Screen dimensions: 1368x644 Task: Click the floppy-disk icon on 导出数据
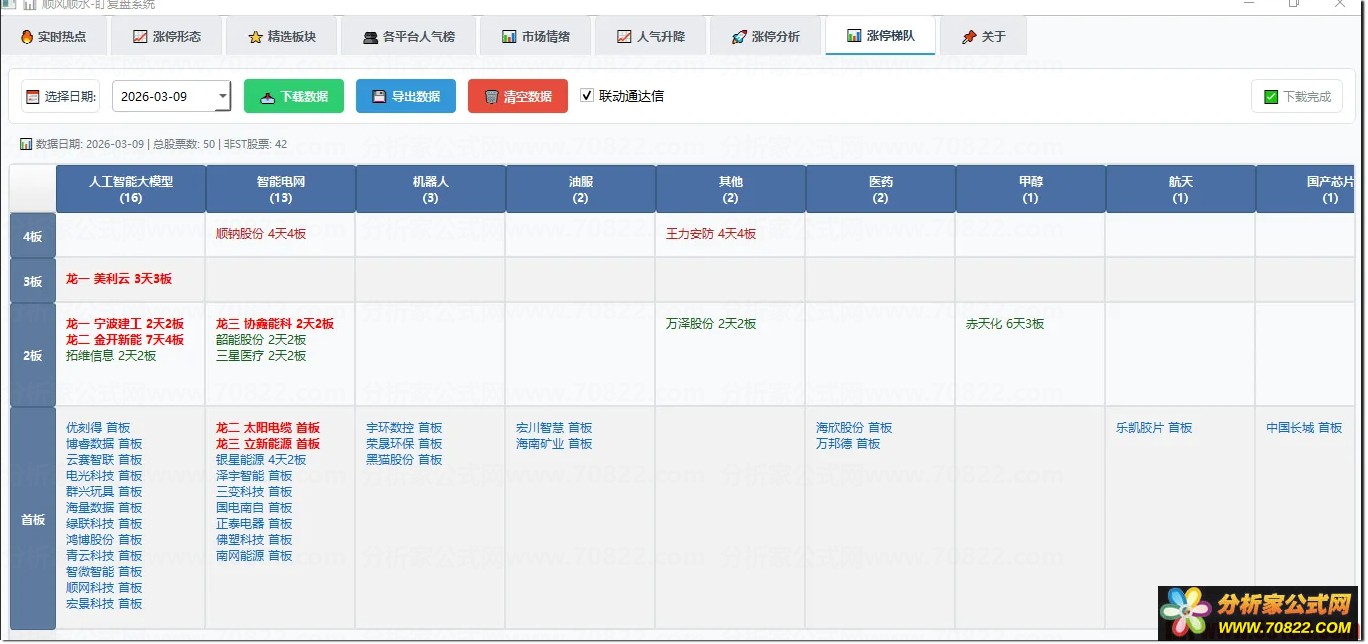pos(379,97)
